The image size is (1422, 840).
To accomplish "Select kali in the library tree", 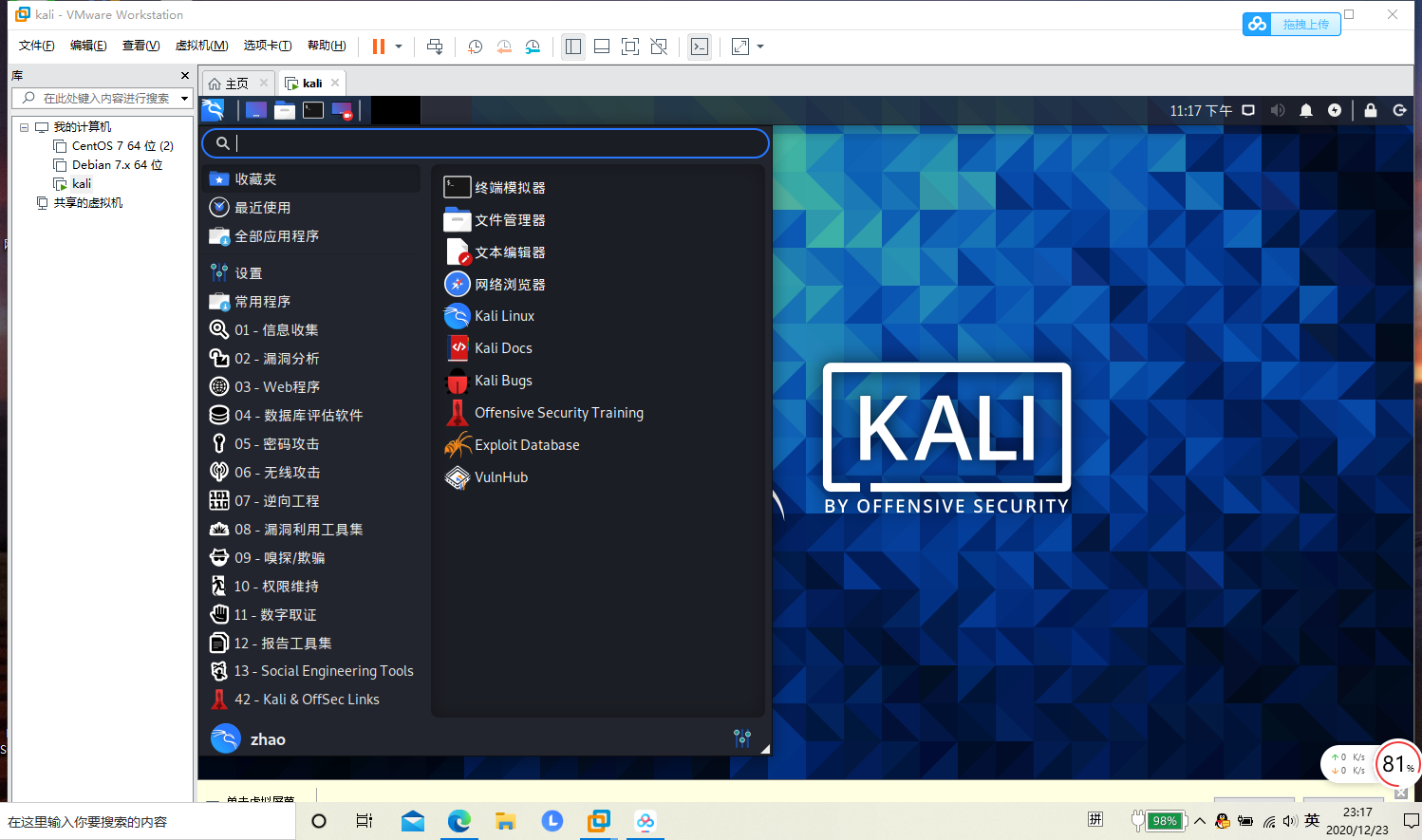I will click(73, 184).
